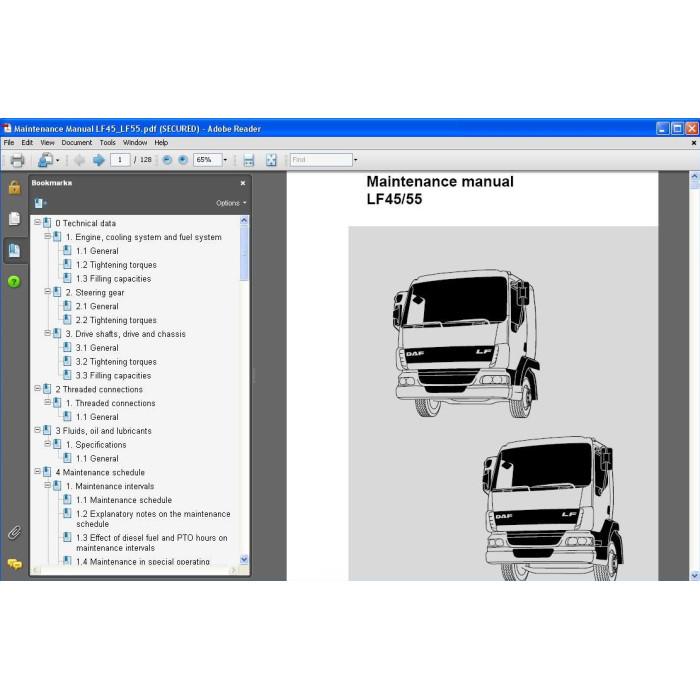Select 1.2 Tightening torques bookmark

click(x=117, y=265)
